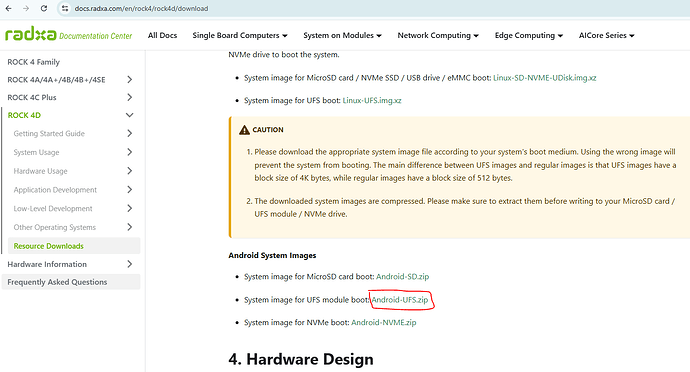This screenshot has height=372, width=690.
Task: Click the 4. Hardware Design heading
Action: (301, 359)
